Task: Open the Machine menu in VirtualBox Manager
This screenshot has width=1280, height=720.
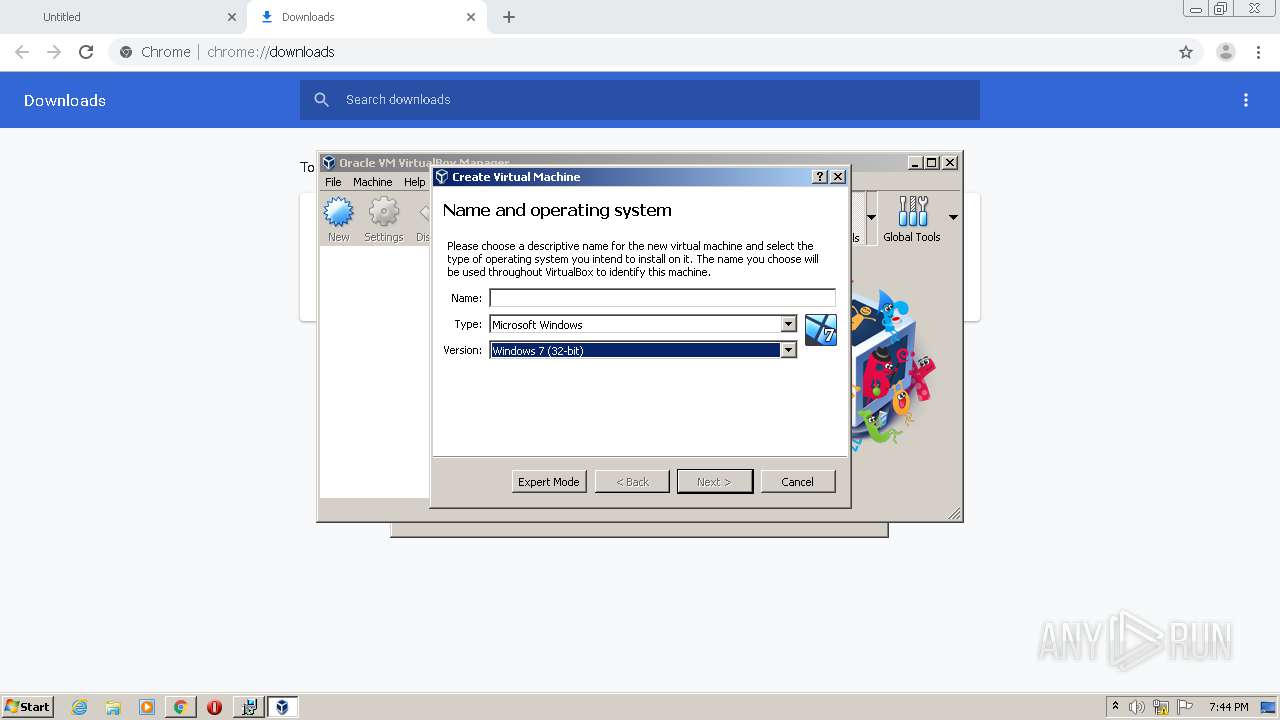Action: (372, 182)
